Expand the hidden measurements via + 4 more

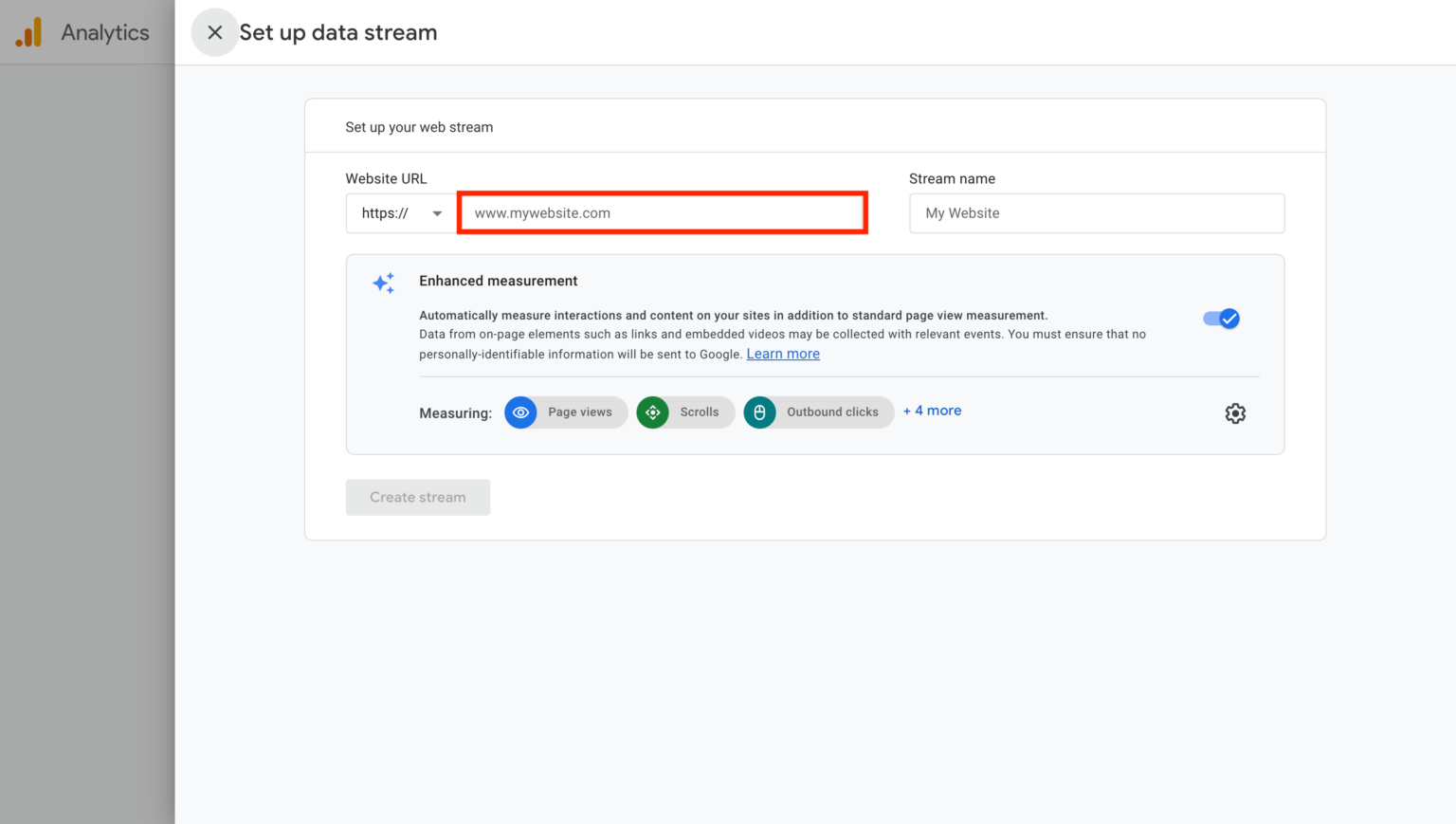coord(932,410)
